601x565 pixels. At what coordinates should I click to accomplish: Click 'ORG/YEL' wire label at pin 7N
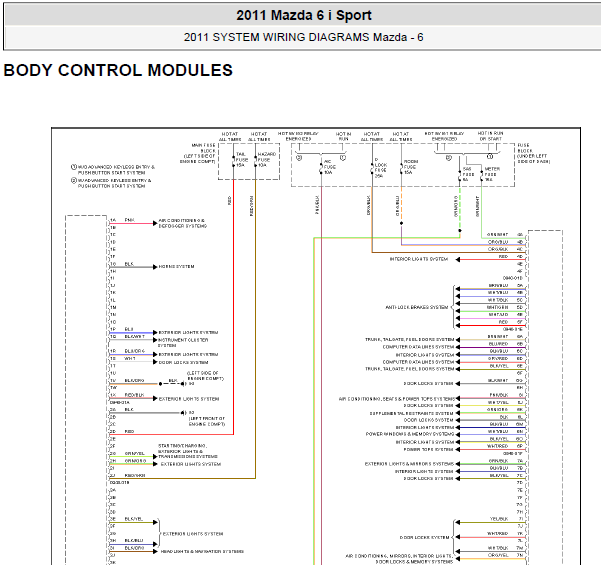click(498, 555)
